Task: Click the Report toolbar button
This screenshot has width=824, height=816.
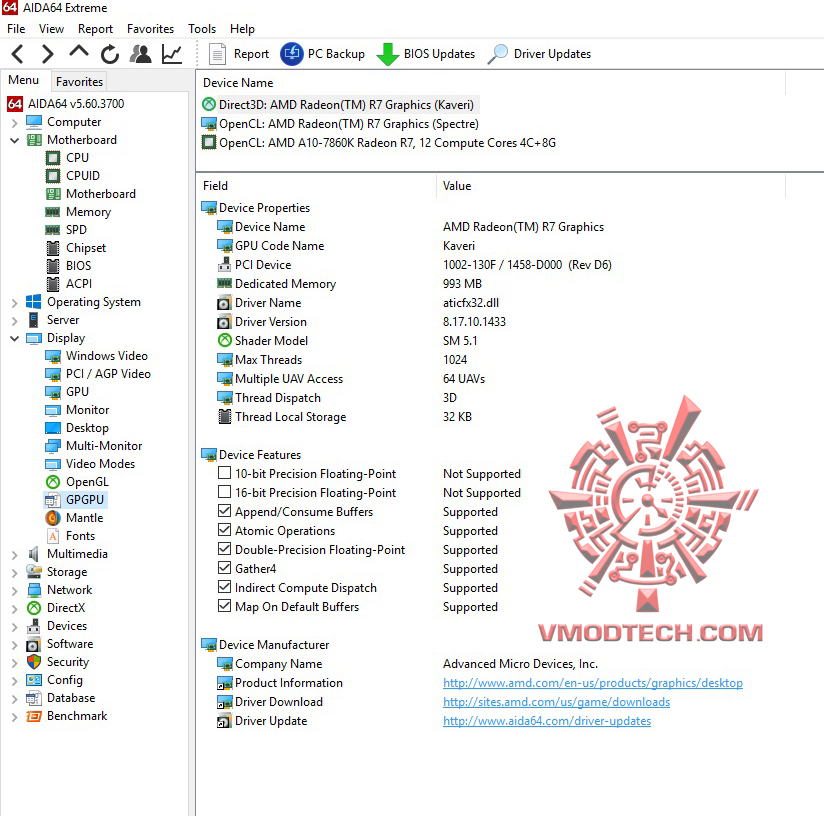Action: [x=239, y=54]
